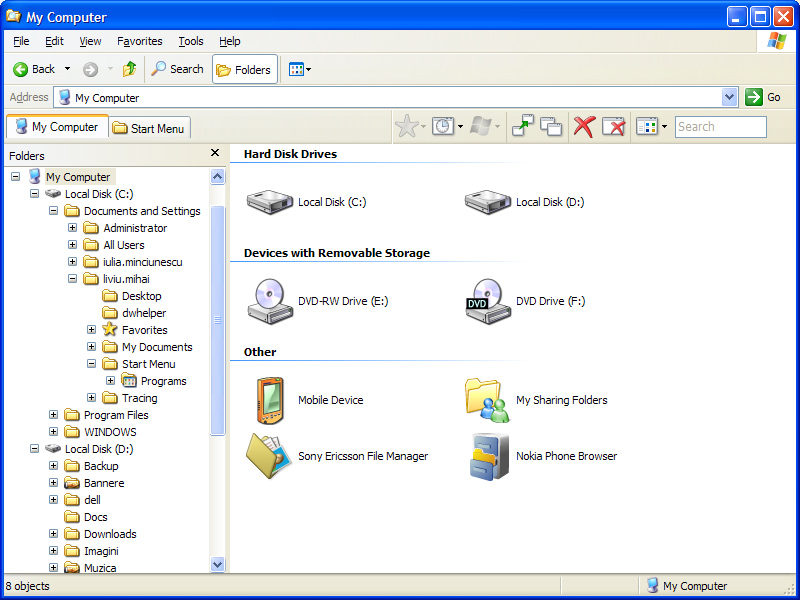The width and height of the screenshot is (800, 600).
Task: Collapse Local Disk (C:) in tree
Action: (x=34, y=193)
